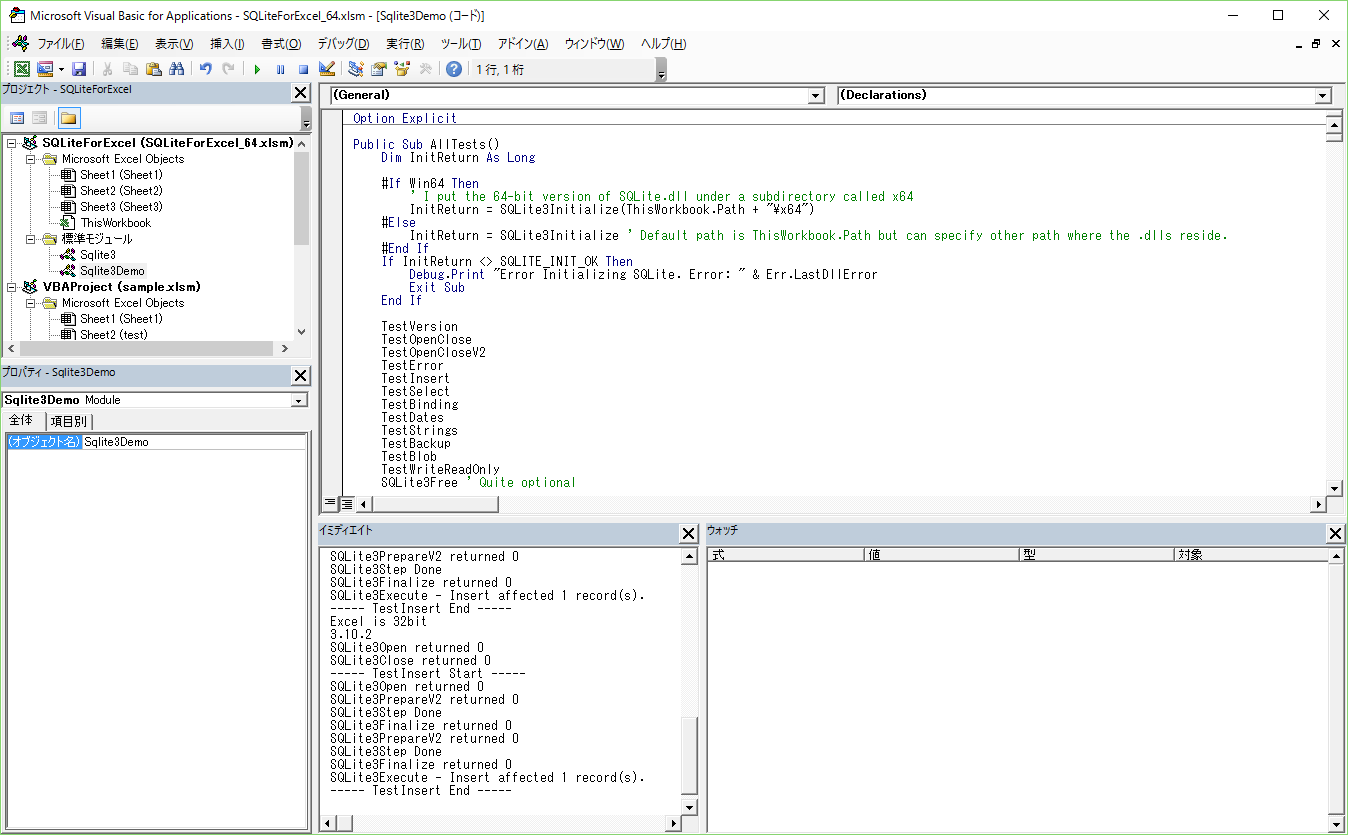Click the View Microsoft Excel icon
Screen dimensions: 1348x835
pos(21,68)
